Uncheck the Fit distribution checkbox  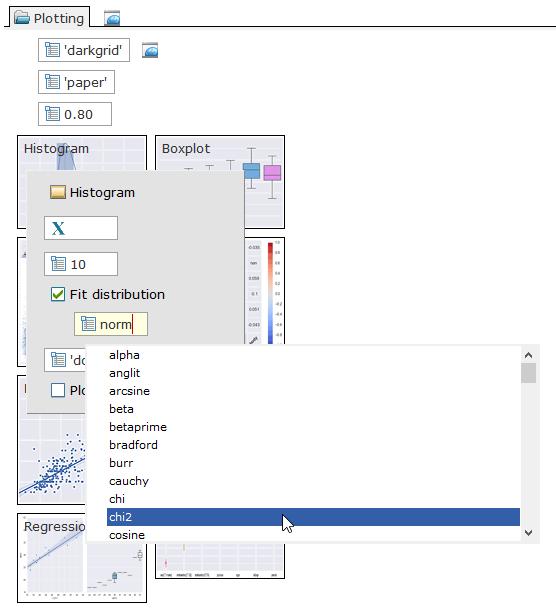click(x=58, y=294)
